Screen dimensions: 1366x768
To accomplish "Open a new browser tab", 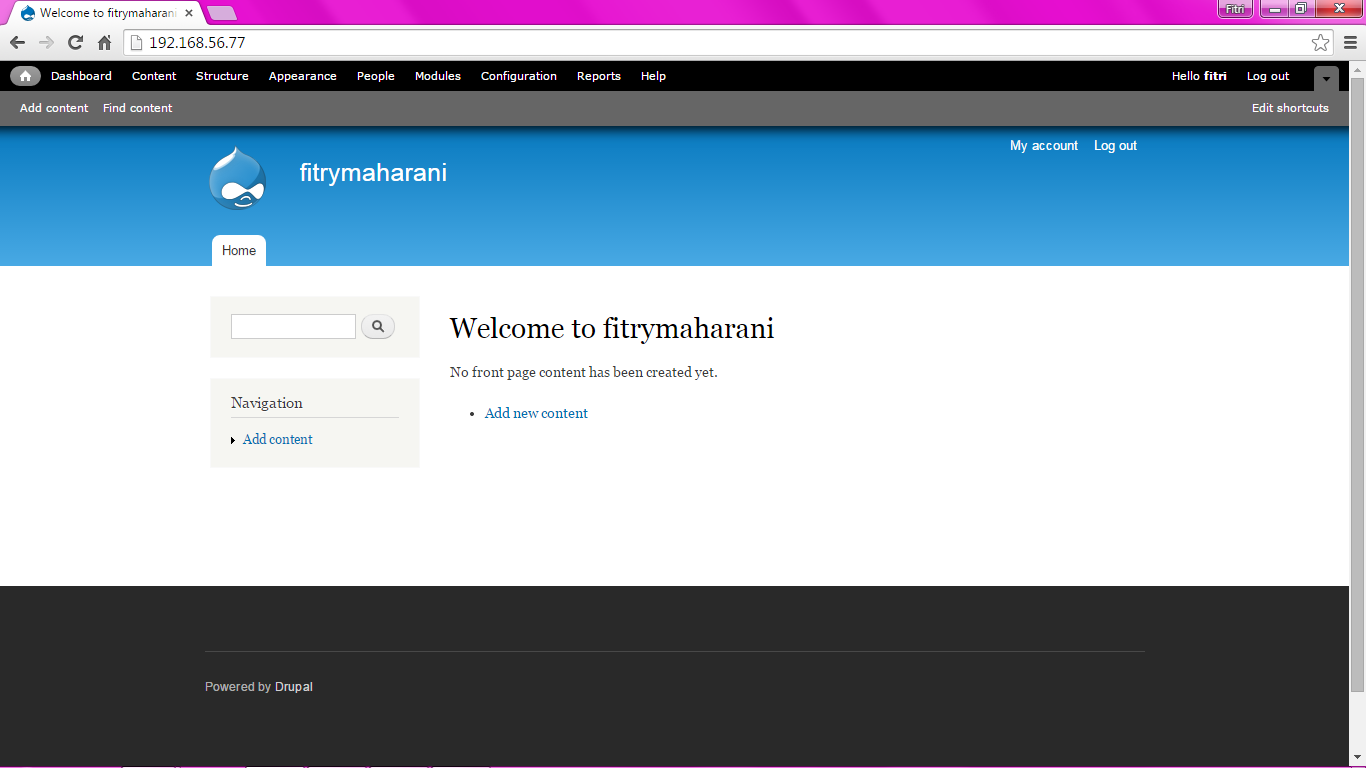I will [221, 13].
